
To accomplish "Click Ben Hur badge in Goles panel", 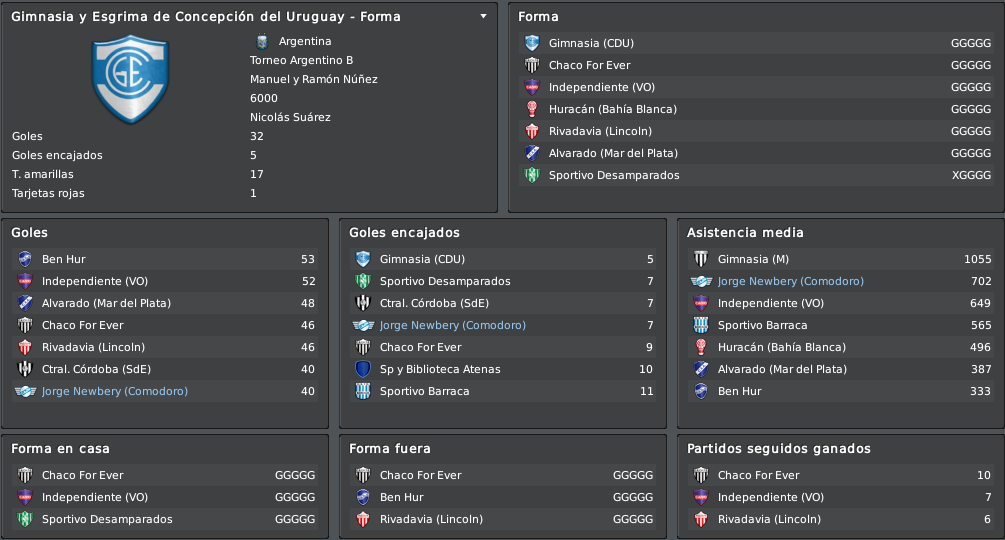I will click(x=25, y=259).
